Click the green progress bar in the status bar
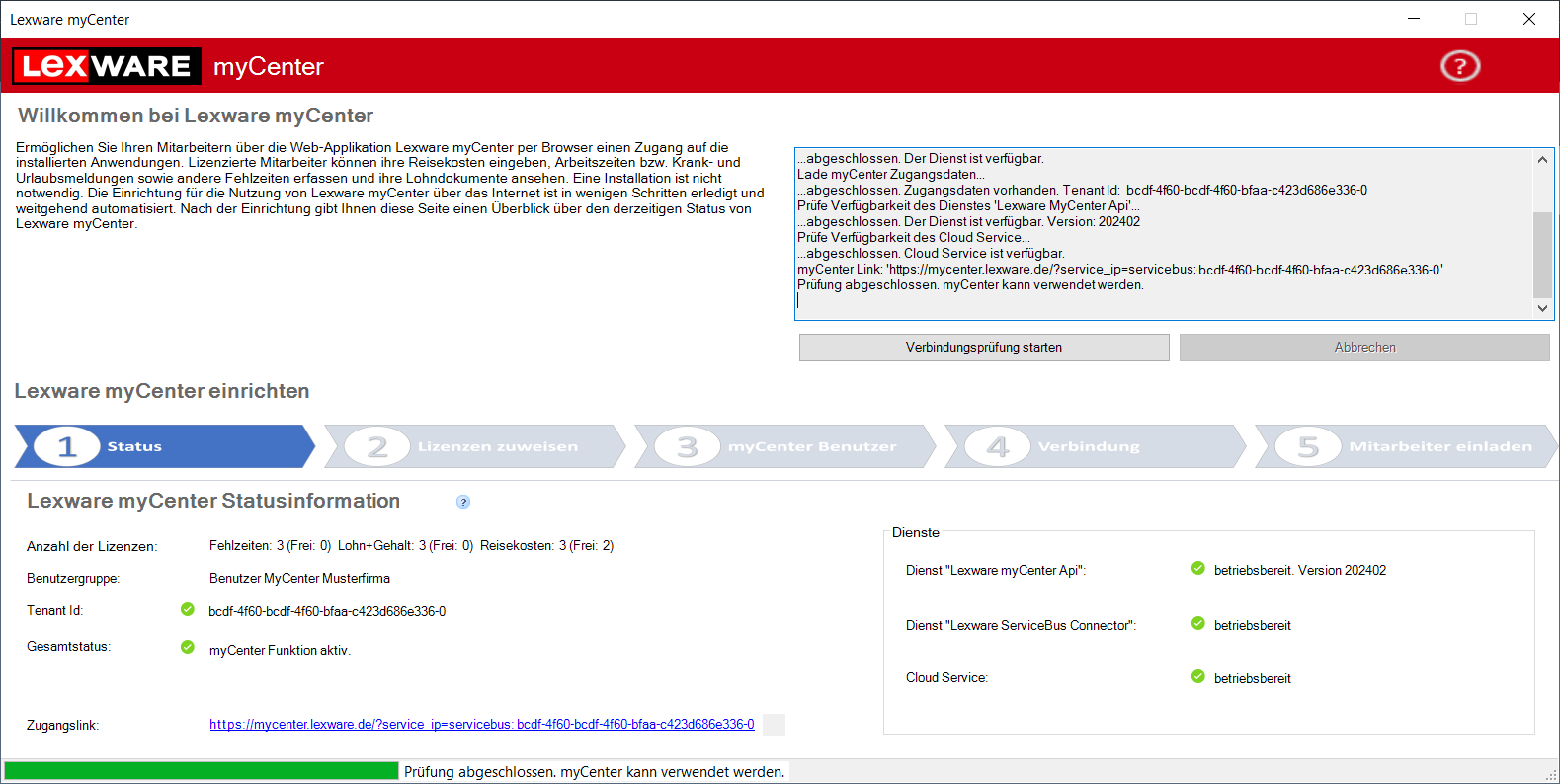 tap(202, 771)
